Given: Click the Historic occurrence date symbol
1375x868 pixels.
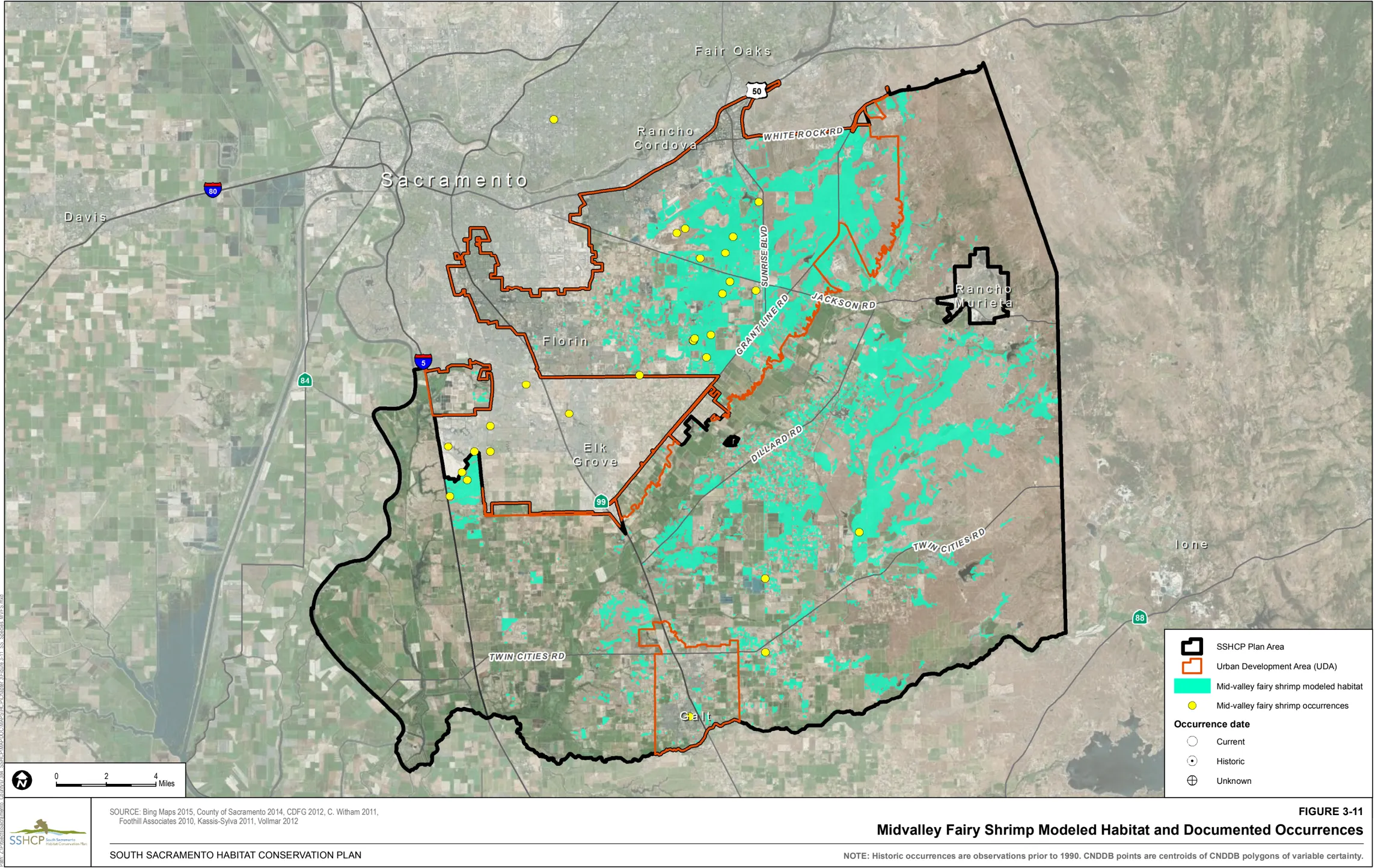Looking at the screenshot, I should point(1192,761).
